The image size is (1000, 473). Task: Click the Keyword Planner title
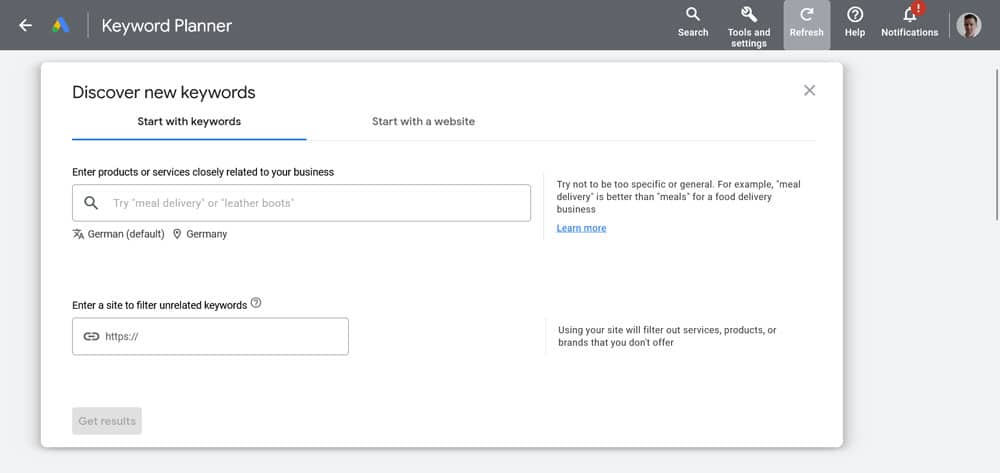click(x=166, y=26)
